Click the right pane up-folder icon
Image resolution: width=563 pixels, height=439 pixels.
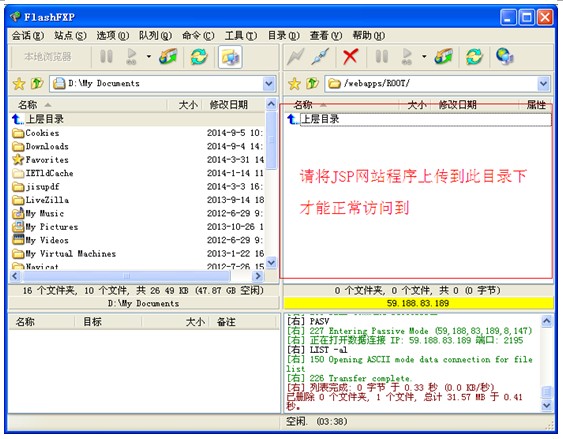click(x=312, y=83)
